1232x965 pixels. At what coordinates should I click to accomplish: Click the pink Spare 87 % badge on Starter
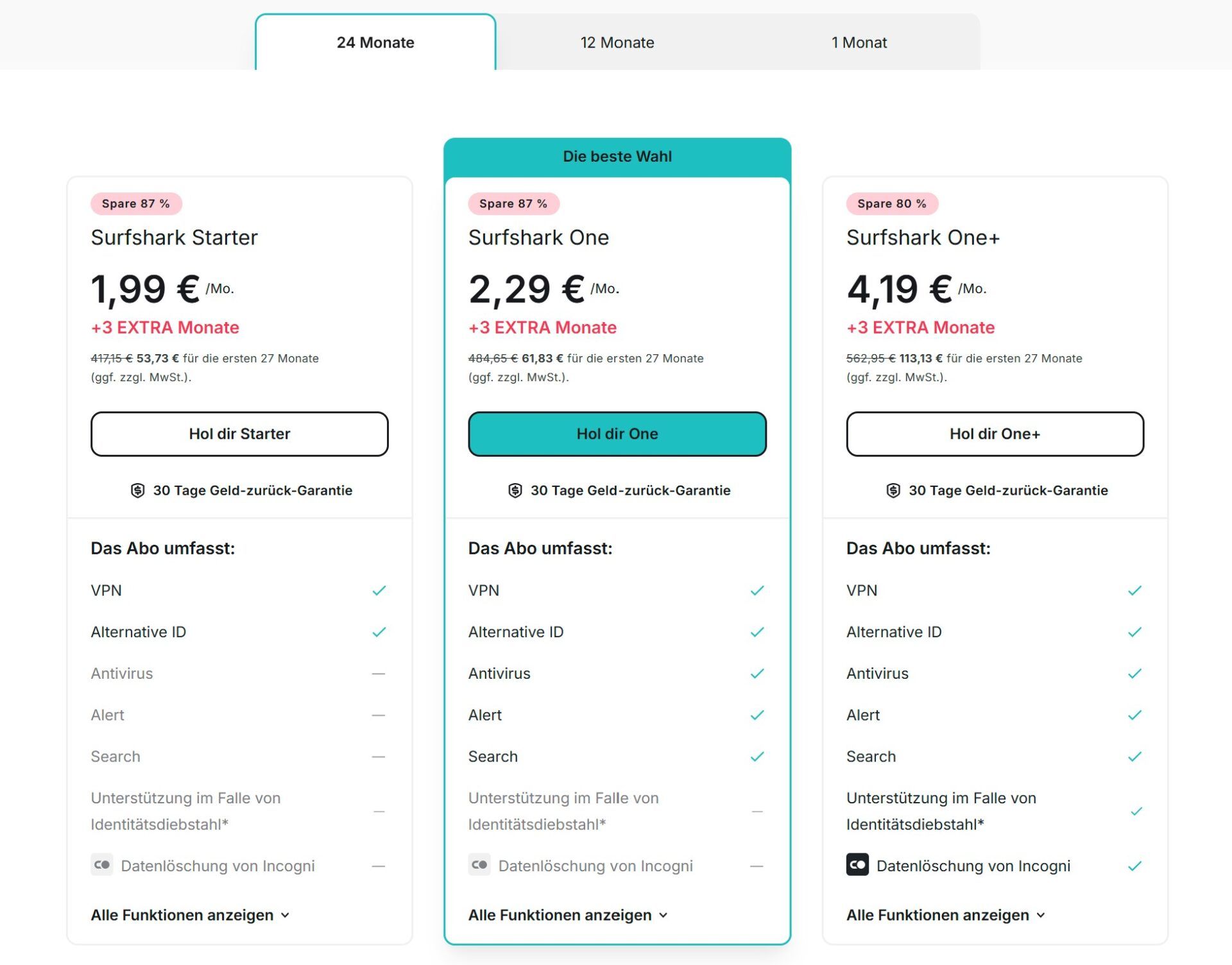136,203
